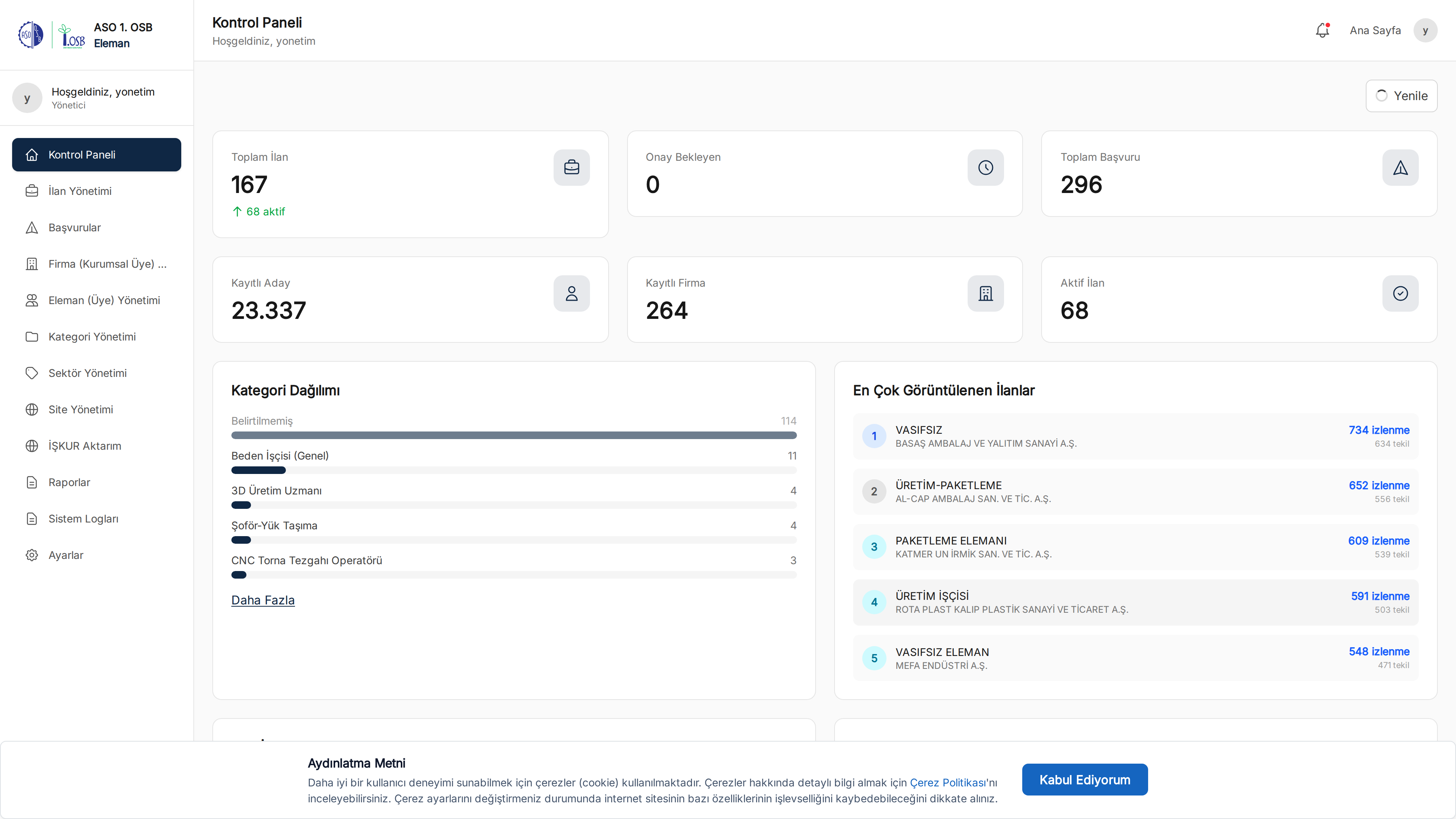
Task: Click the briefcase icon on Toplam İlan card
Action: pos(571,167)
